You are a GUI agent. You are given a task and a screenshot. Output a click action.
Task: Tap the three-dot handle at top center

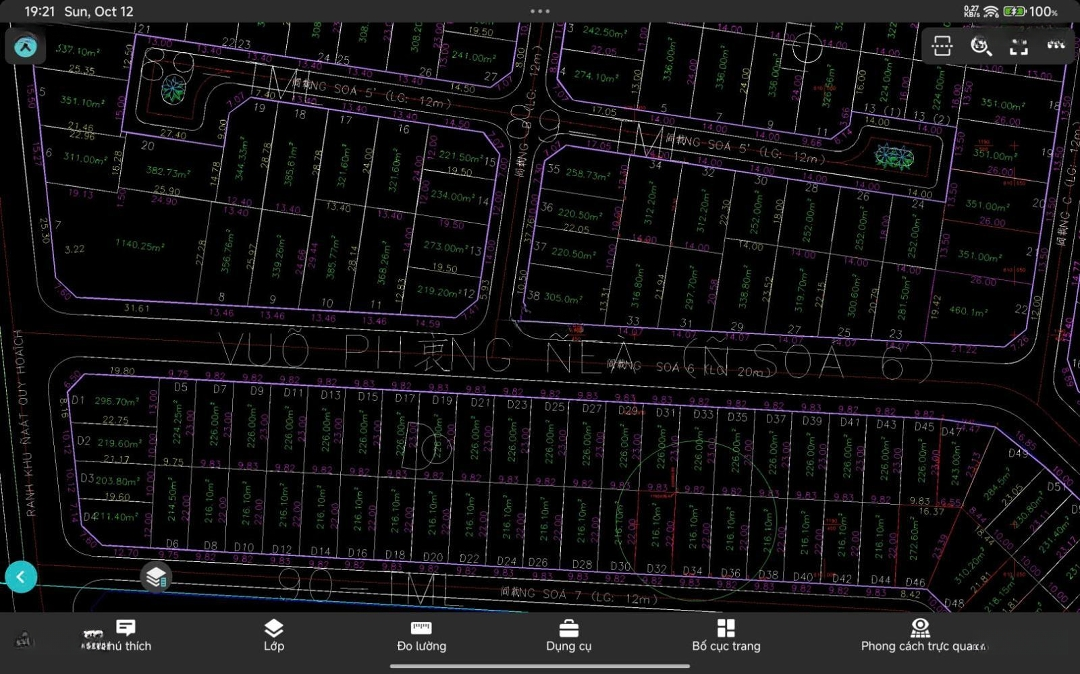tap(540, 11)
